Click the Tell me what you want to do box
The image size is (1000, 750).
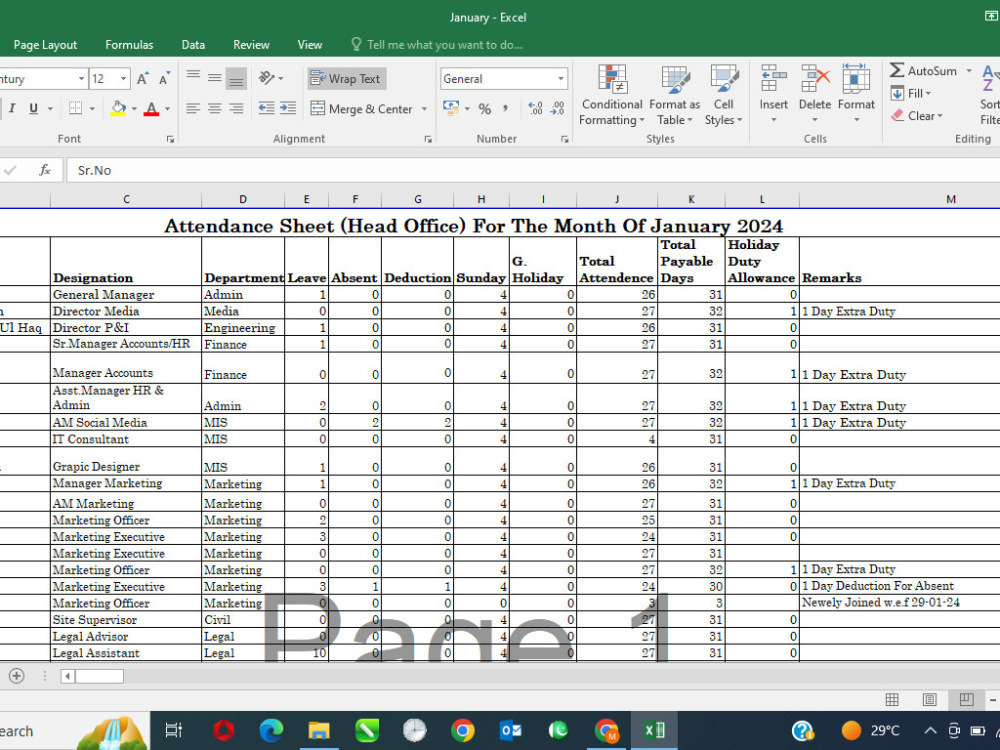[x=437, y=45]
